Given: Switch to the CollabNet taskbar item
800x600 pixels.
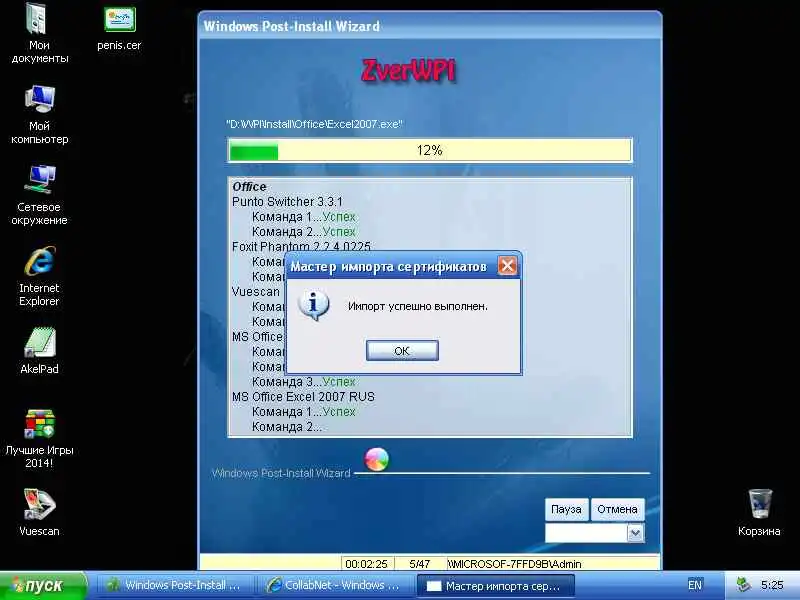Looking at the screenshot, I should pos(335,585).
